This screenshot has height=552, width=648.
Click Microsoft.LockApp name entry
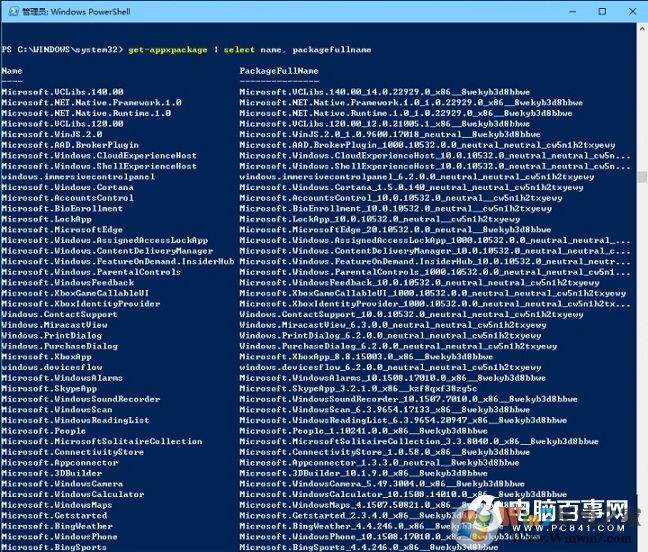(46, 219)
